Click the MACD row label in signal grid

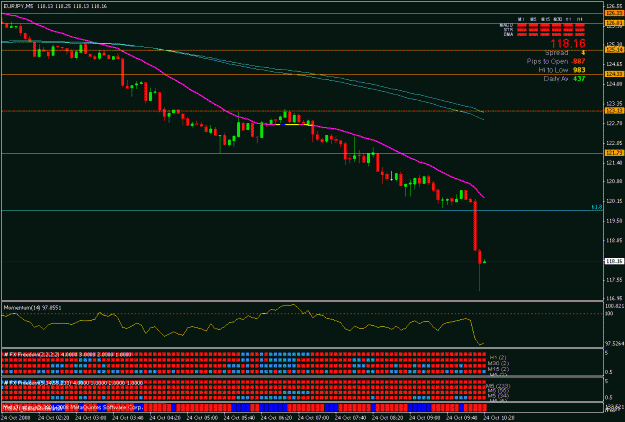click(x=506, y=26)
